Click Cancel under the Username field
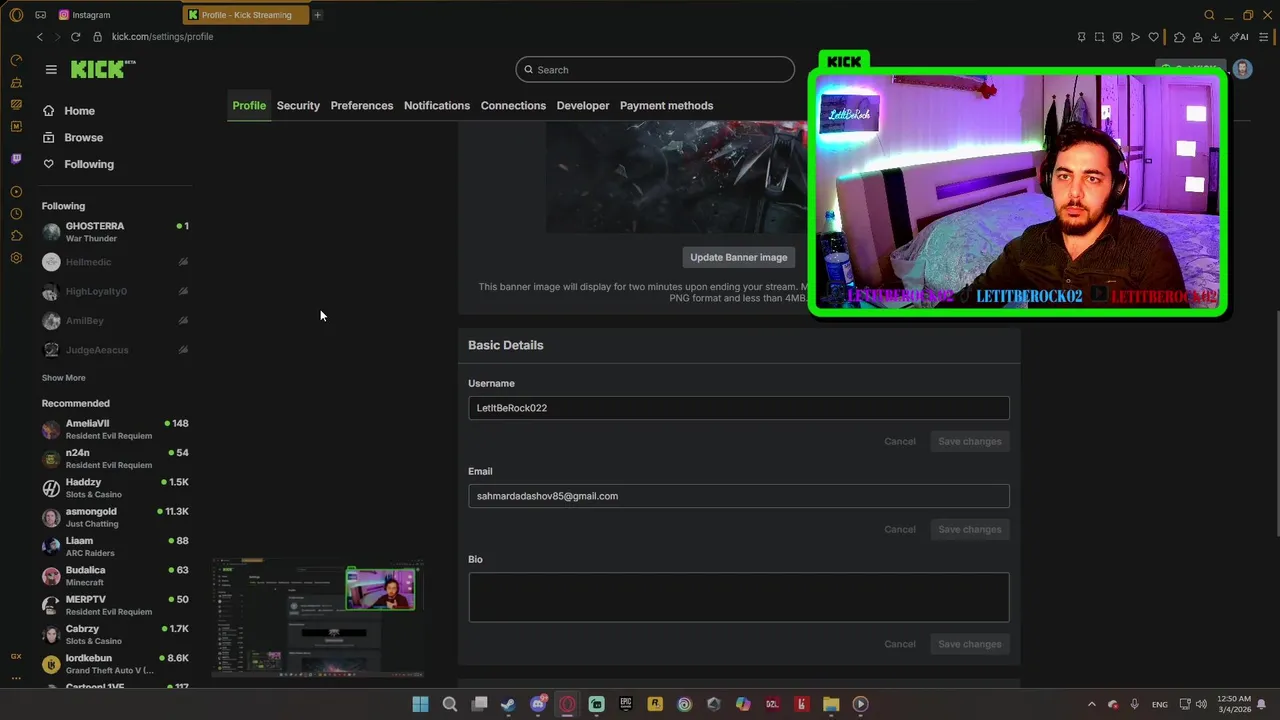The width and height of the screenshot is (1280, 720). click(899, 441)
